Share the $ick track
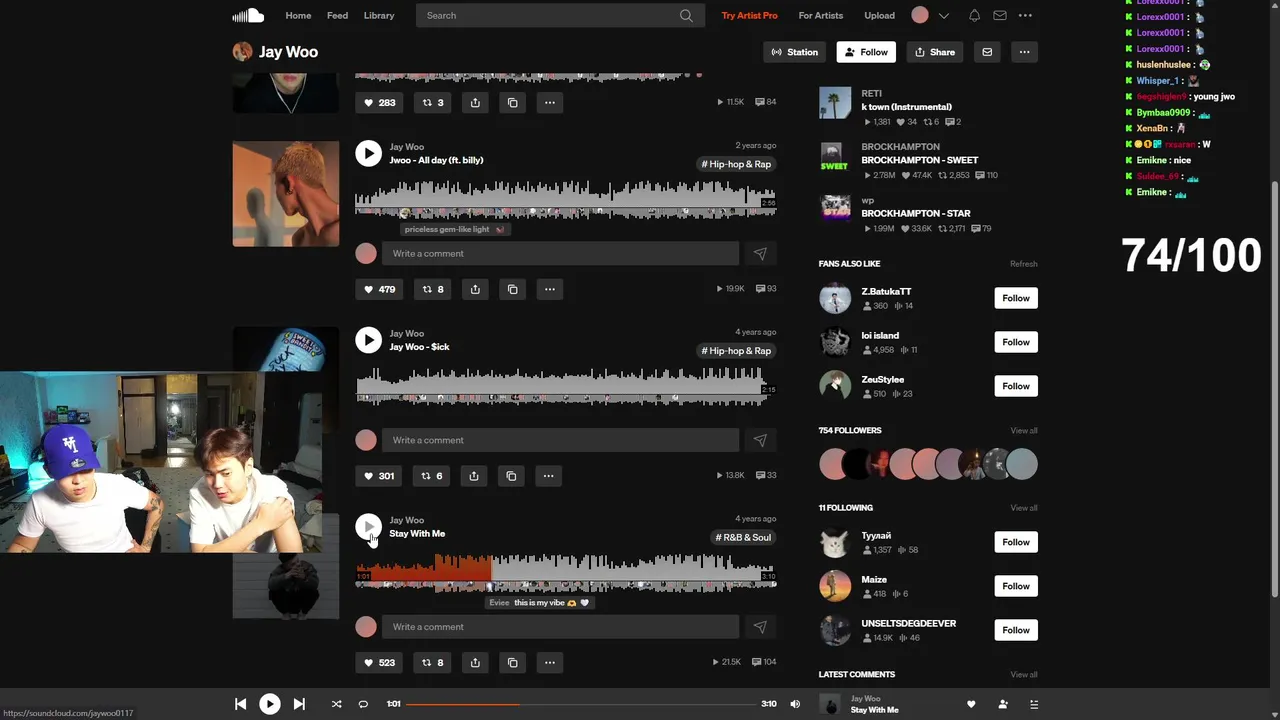 (474, 476)
